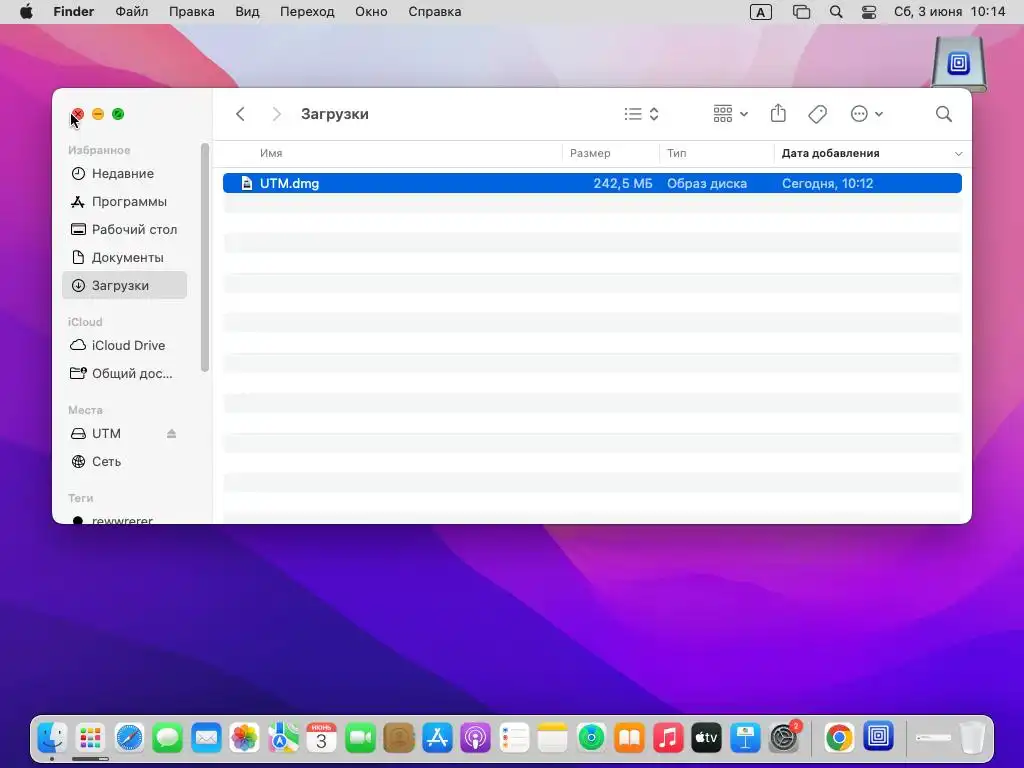Open Maps from the Dock

pyautogui.click(x=283, y=739)
